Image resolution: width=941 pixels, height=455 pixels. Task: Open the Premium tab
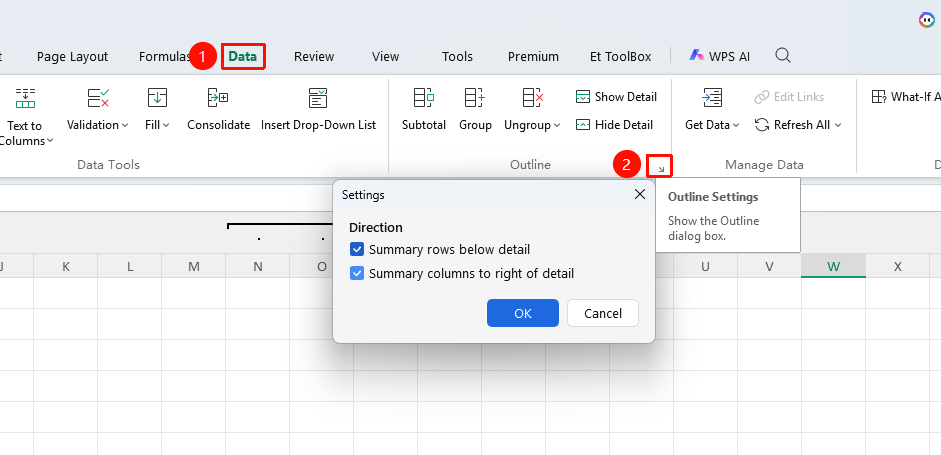pos(534,56)
